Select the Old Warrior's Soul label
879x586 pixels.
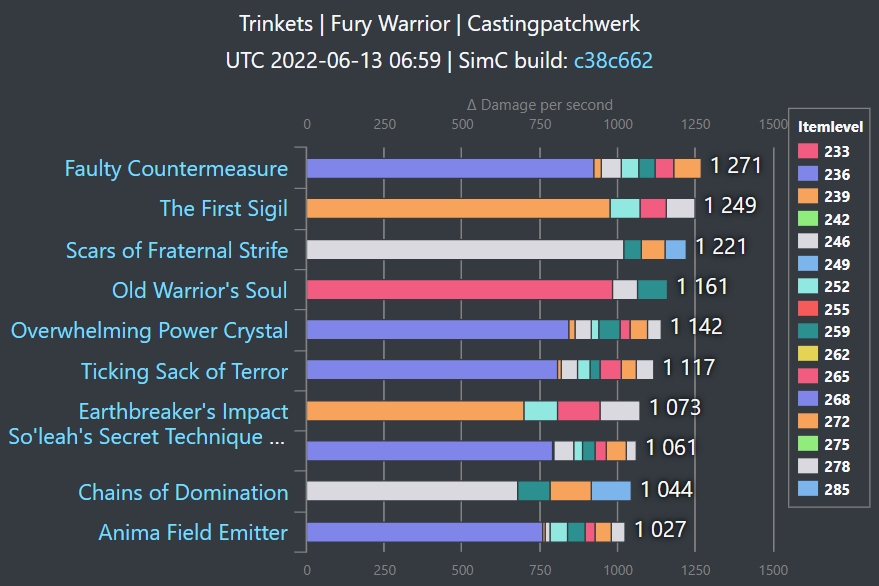click(x=200, y=291)
